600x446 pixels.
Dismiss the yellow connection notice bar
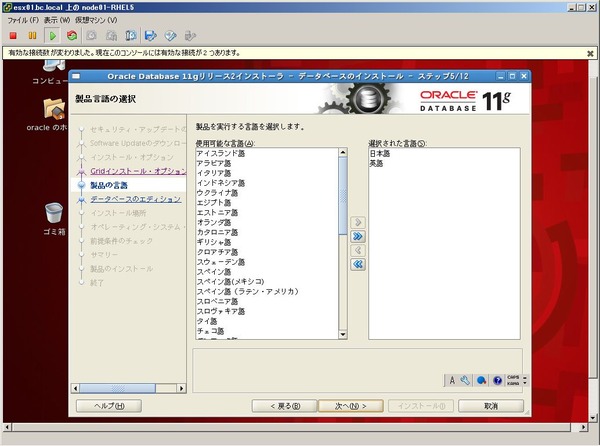coord(590,54)
